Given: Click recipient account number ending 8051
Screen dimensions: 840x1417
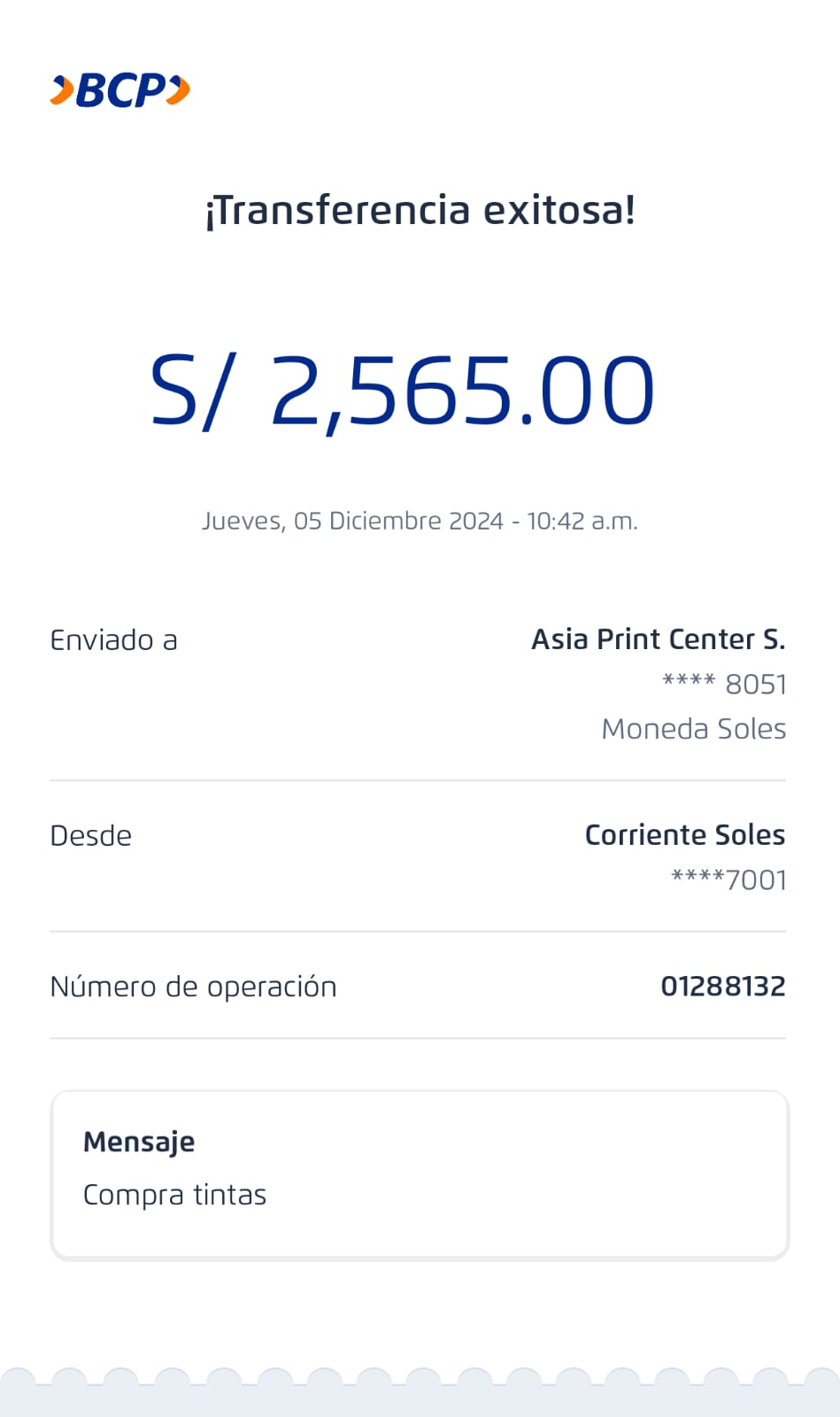Looking at the screenshot, I should click(724, 685).
